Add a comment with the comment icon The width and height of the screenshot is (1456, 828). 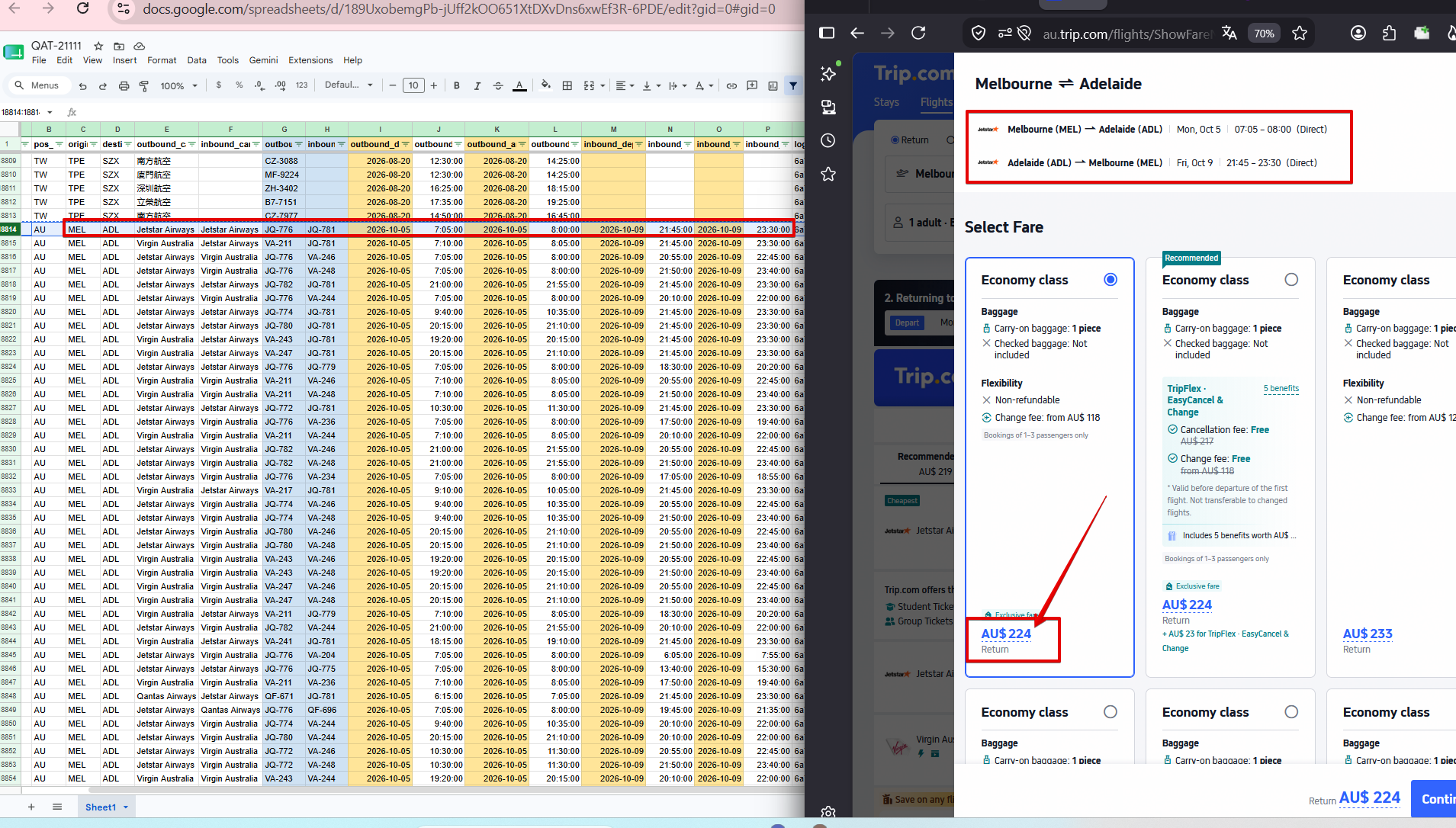(752, 85)
